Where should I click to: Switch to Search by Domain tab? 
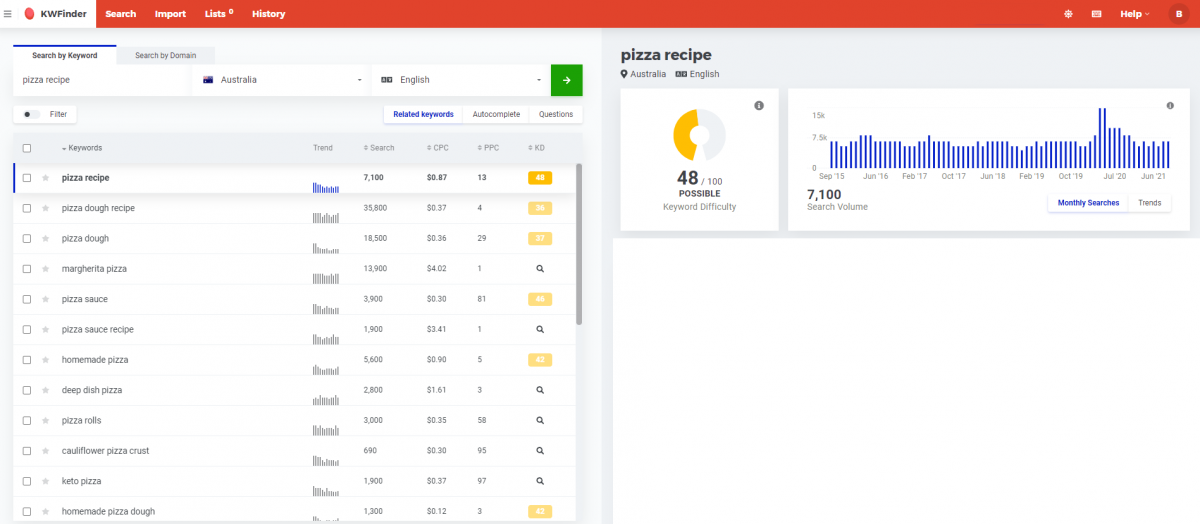point(166,56)
